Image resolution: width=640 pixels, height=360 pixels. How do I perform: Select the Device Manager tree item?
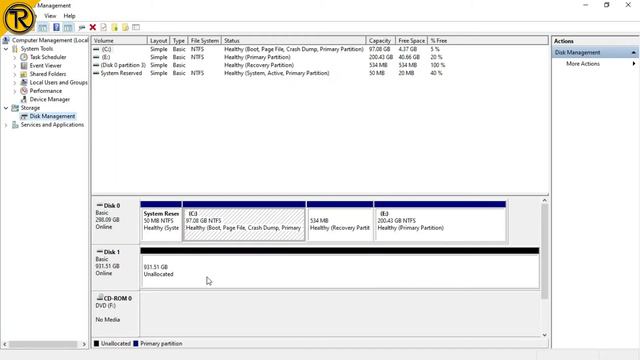point(50,99)
